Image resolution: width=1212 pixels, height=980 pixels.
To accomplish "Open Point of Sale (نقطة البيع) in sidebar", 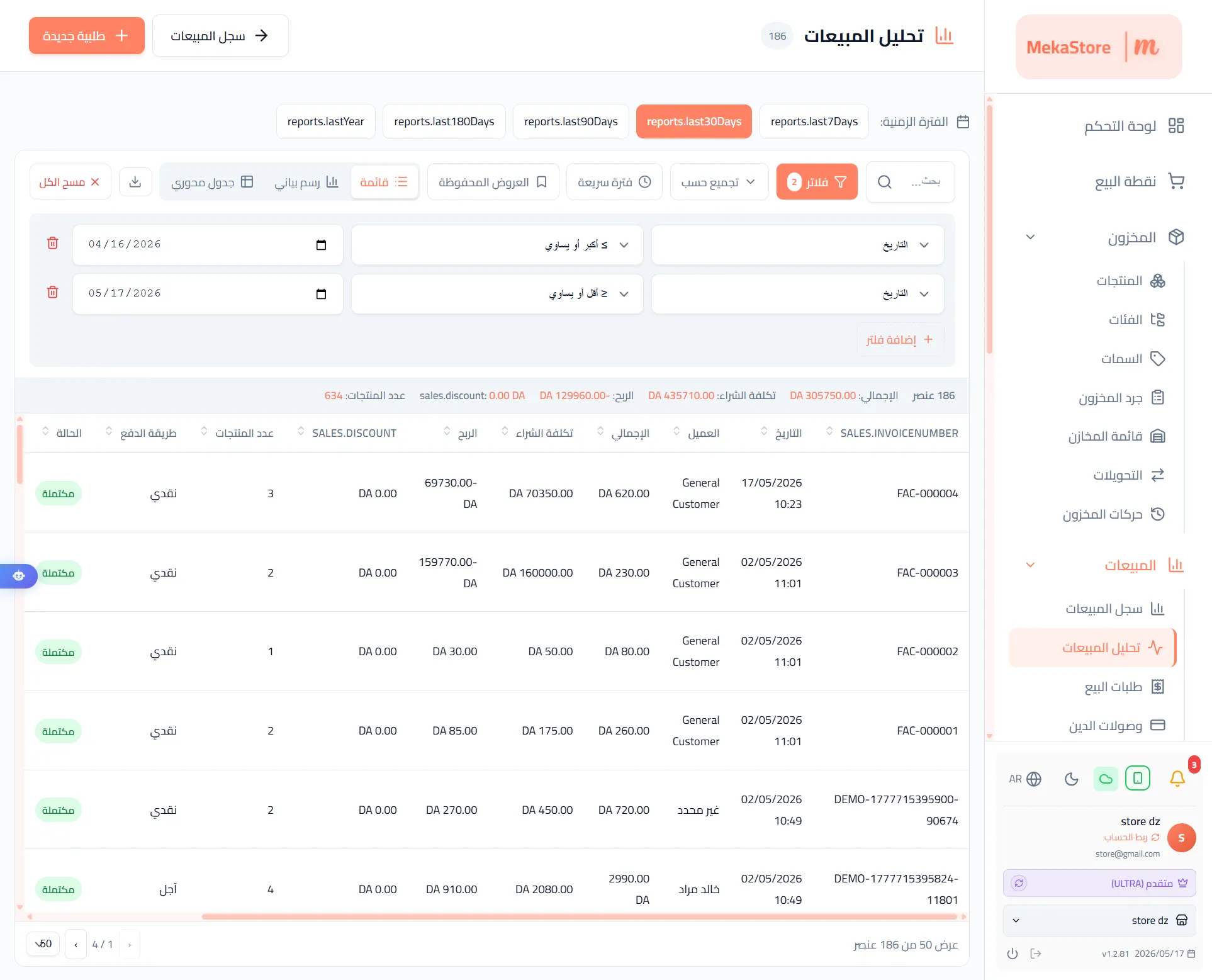I will (x=1139, y=181).
